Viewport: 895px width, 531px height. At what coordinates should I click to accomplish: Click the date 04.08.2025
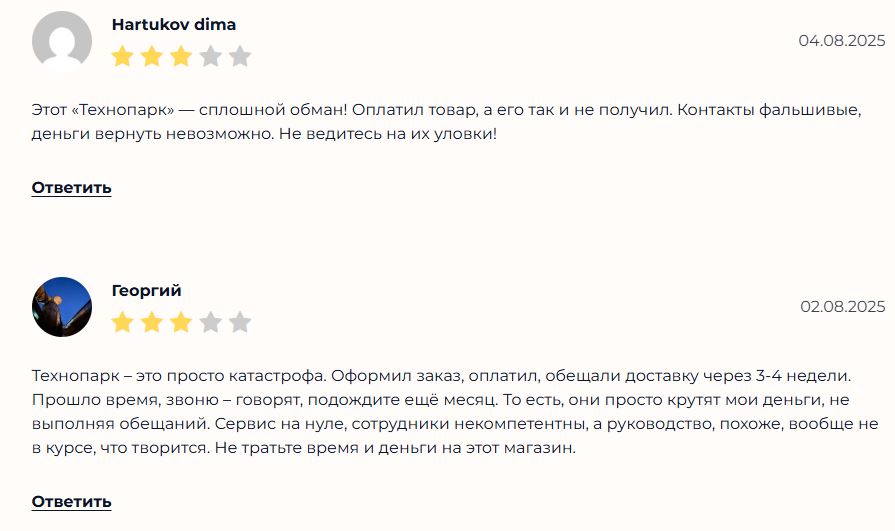point(841,41)
